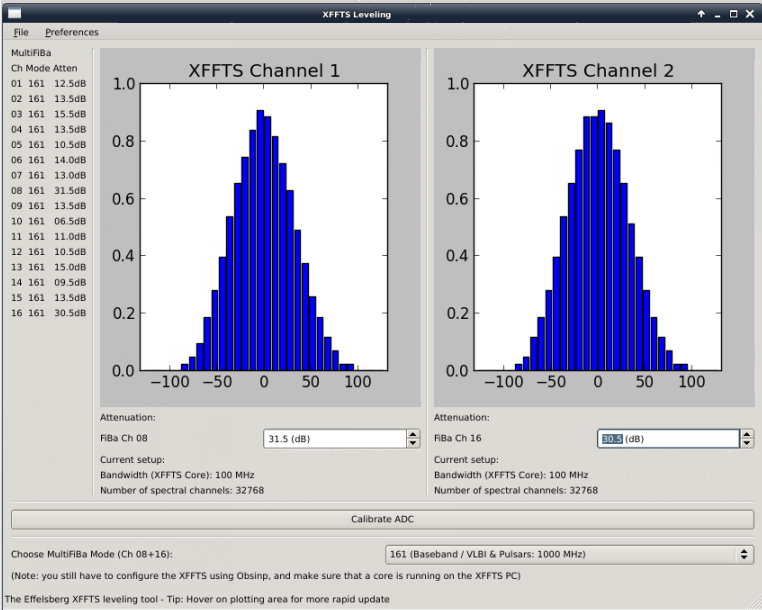The width and height of the screenshot is (762, 610).
Task: Maximize the XFFTS Leveling window
Action: [x=733, y=14]
